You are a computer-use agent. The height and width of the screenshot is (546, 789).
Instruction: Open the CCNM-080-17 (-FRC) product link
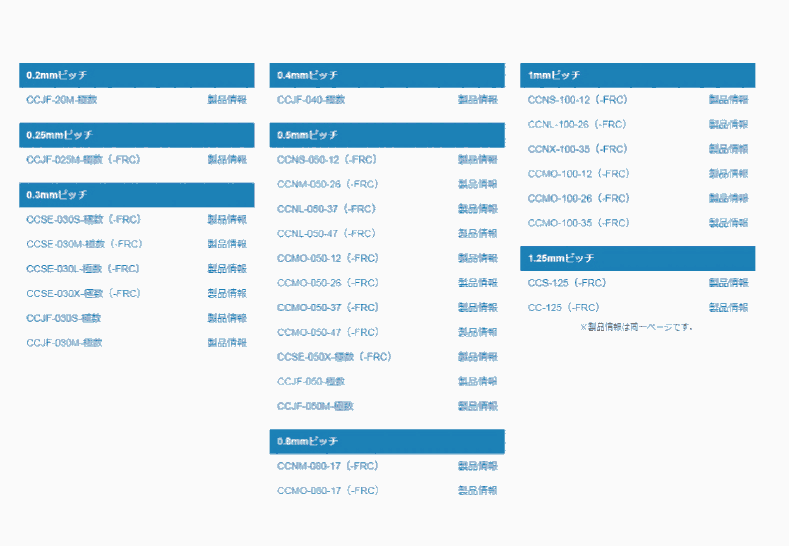point(327,467)
